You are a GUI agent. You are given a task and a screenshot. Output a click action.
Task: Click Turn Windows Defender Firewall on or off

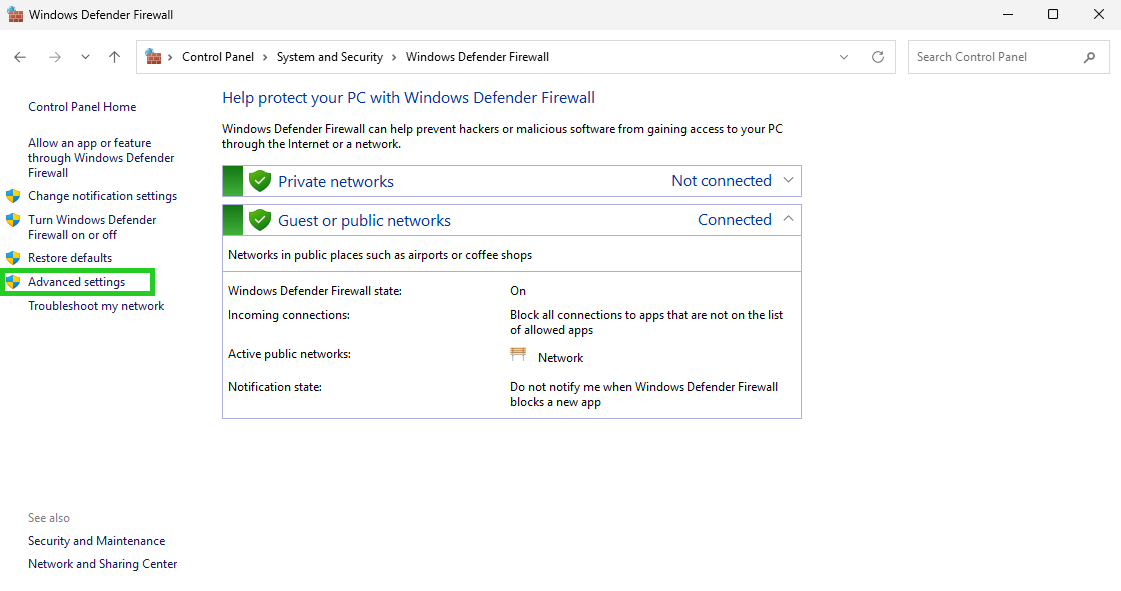tap(92, 226)
